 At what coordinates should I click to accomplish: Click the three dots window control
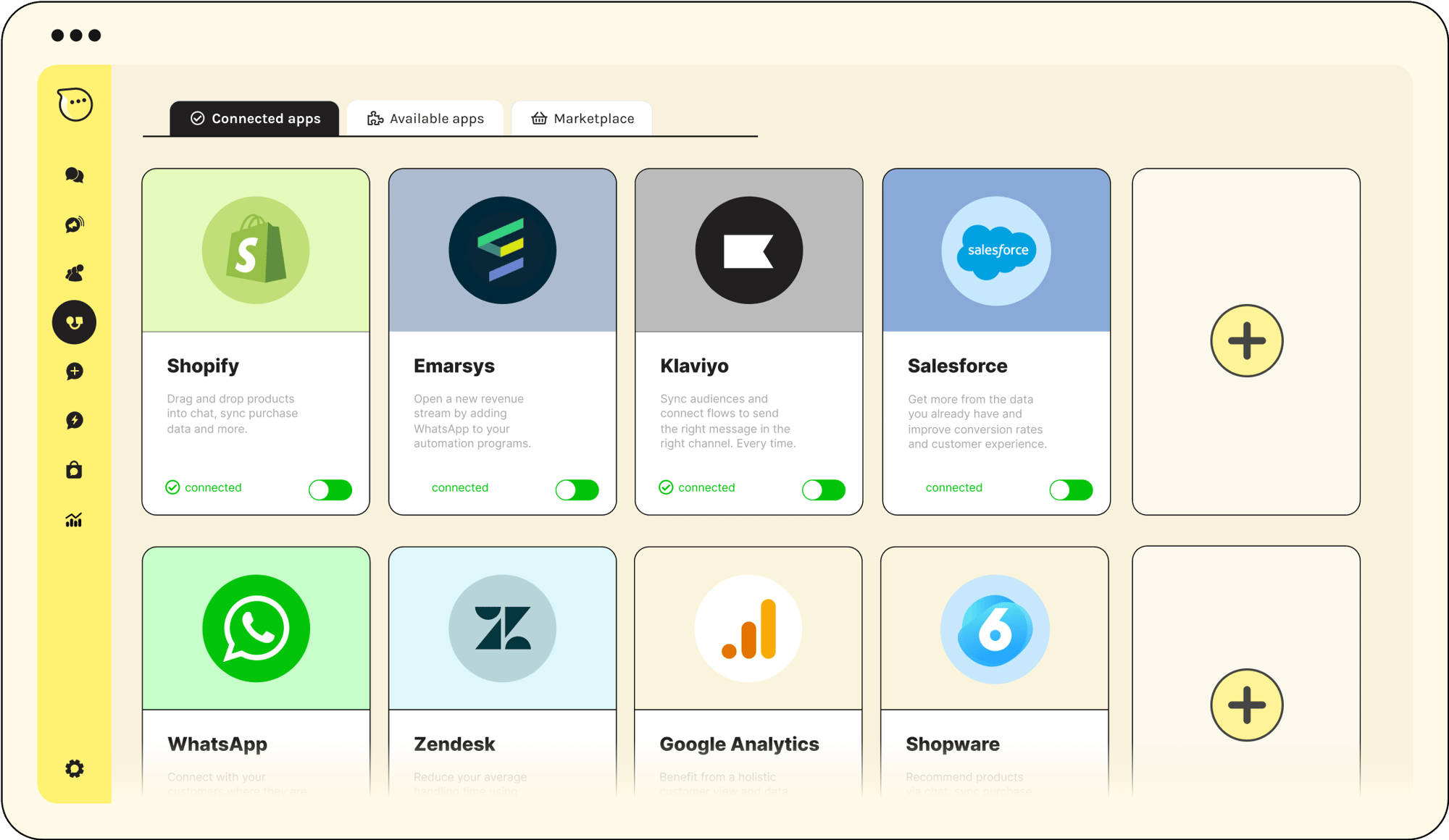[76, 35]
